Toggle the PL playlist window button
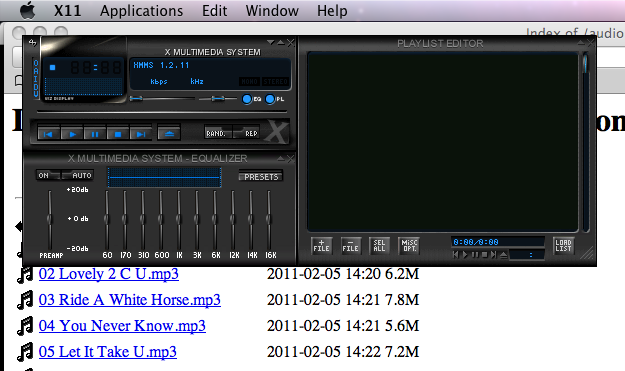 pyautogui.click(x=270, y=99)
